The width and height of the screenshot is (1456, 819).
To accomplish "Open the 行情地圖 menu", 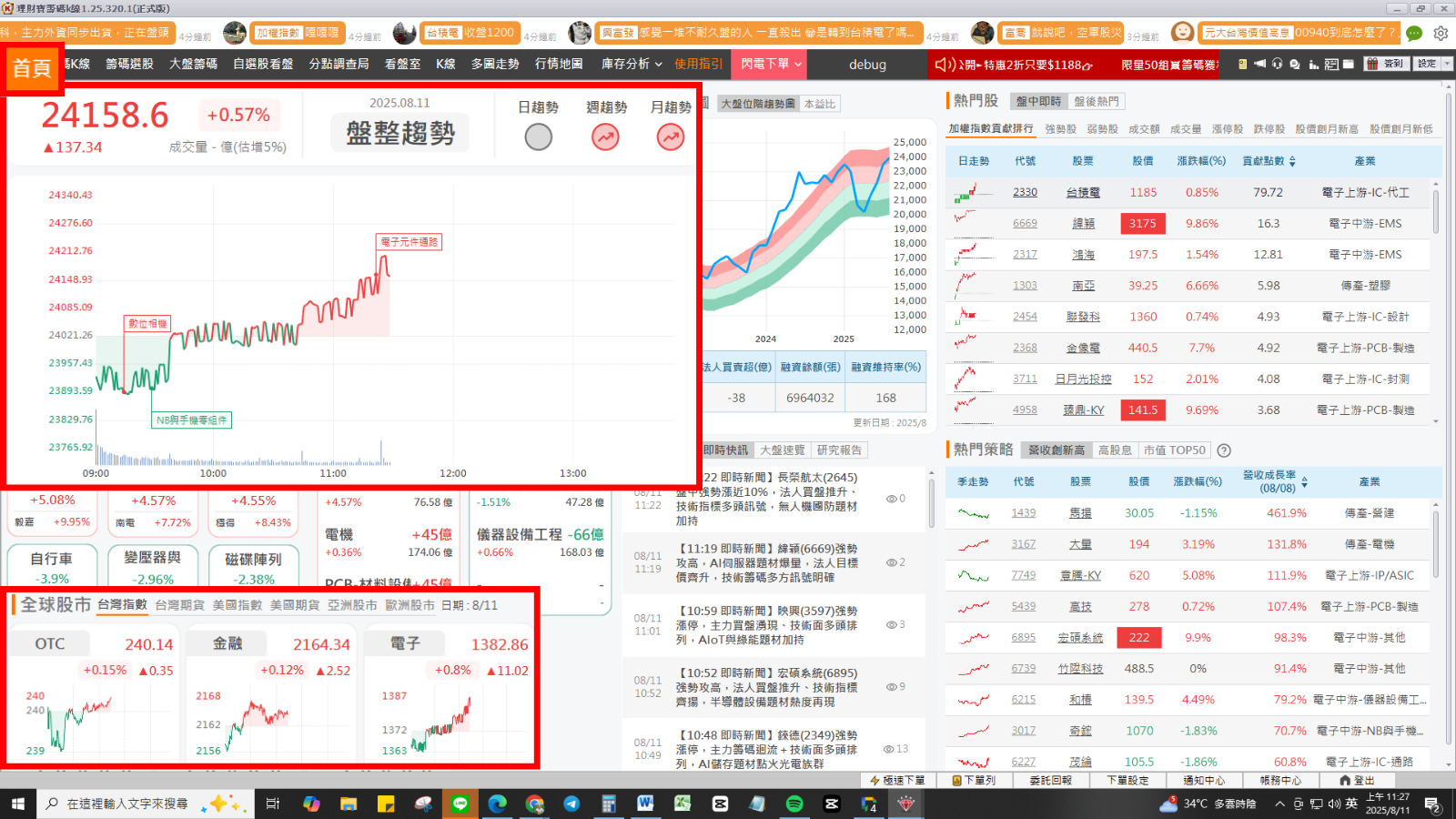I will point(559,65).
